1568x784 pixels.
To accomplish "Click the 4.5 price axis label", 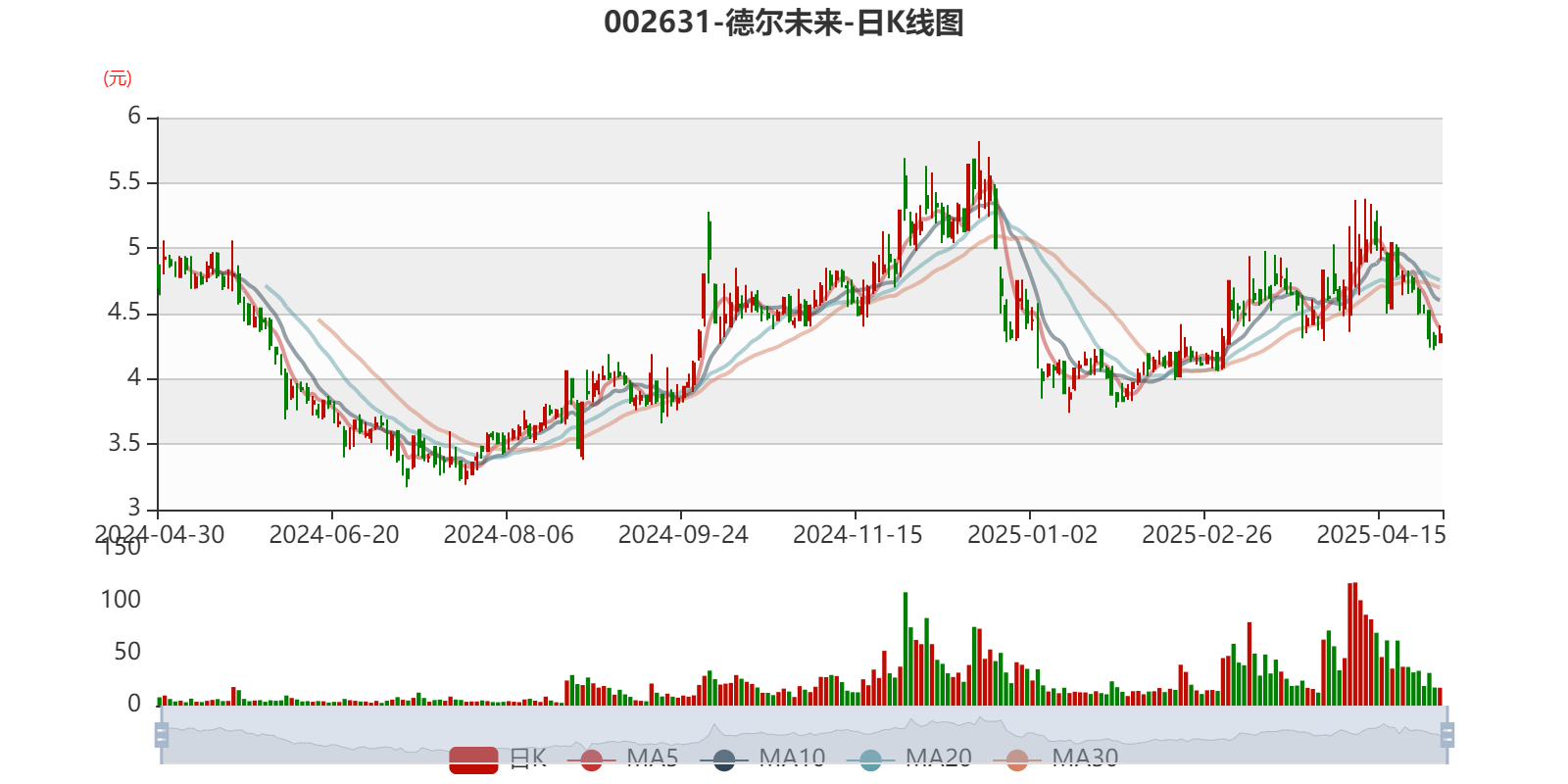I will 124,313.
